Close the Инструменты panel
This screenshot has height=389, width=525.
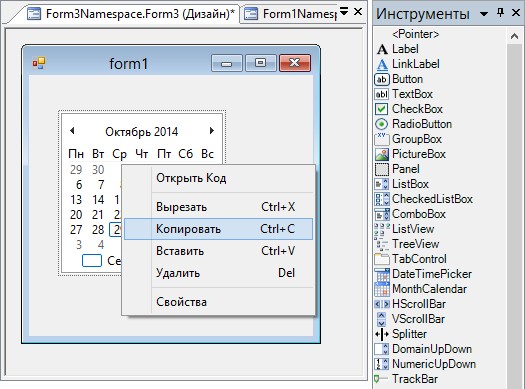516,13
